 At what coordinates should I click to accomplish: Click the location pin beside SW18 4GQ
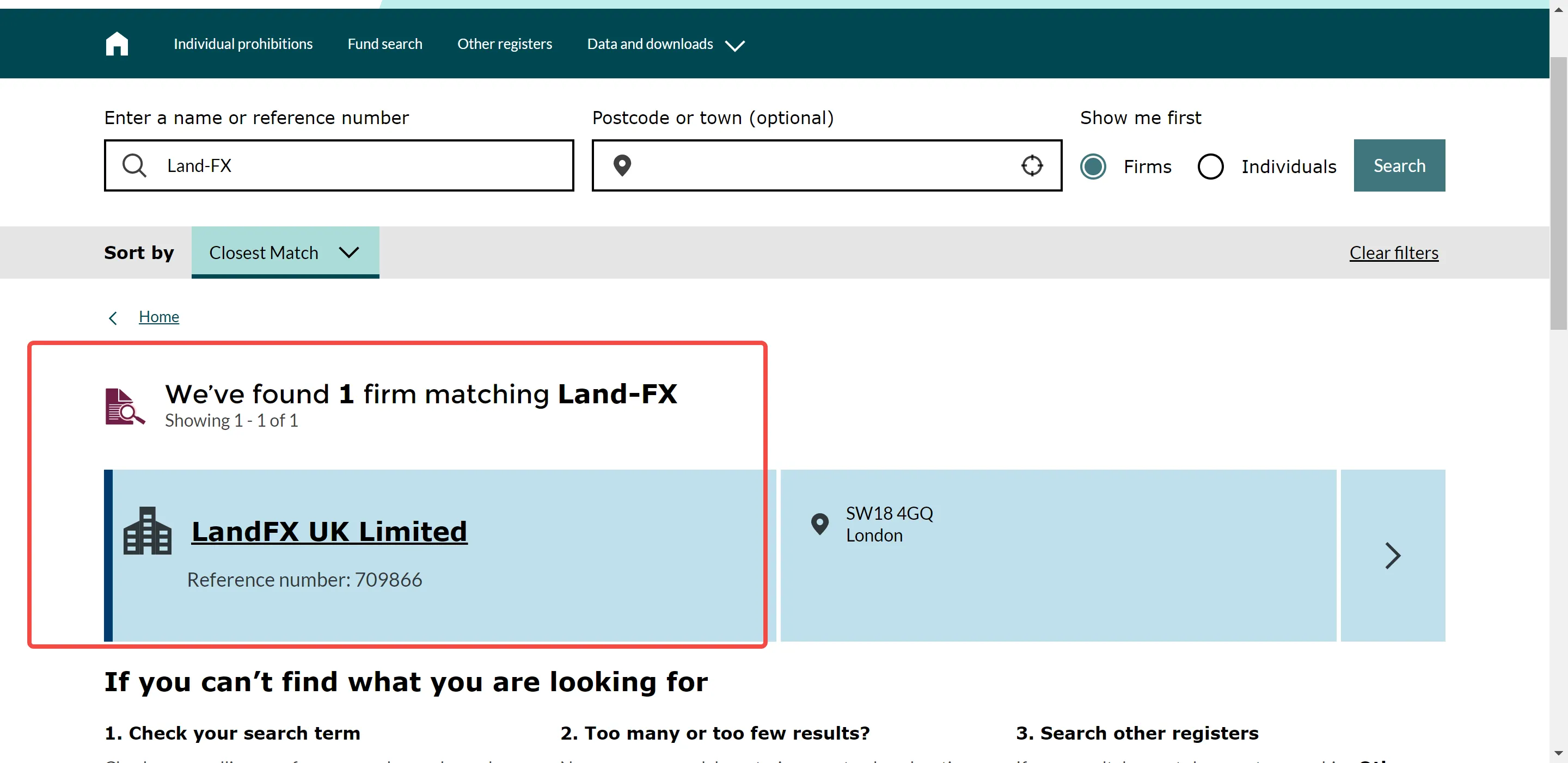pos(820,523)
